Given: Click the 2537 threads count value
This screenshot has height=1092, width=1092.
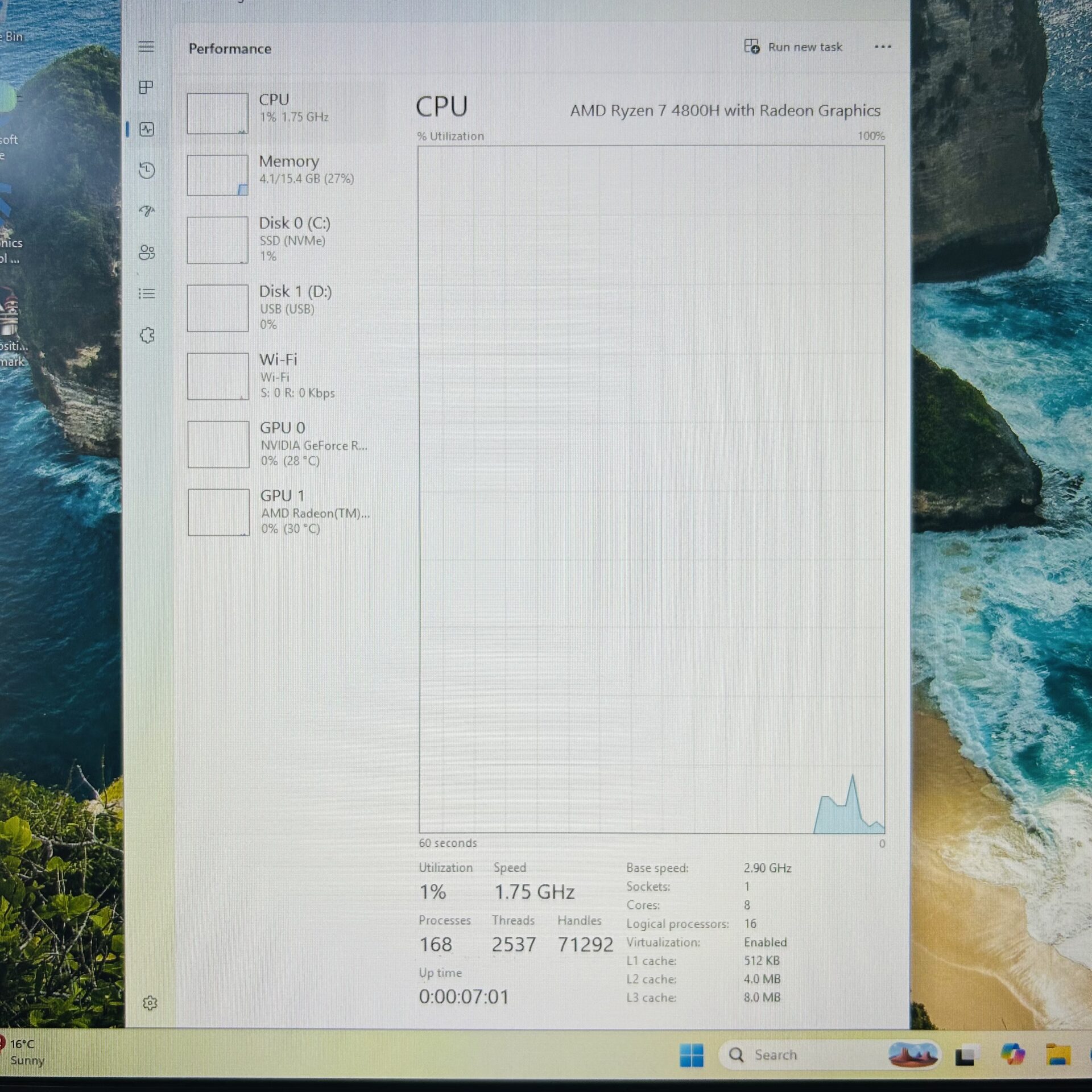Looking at the screenshot, I should [514, 945].
